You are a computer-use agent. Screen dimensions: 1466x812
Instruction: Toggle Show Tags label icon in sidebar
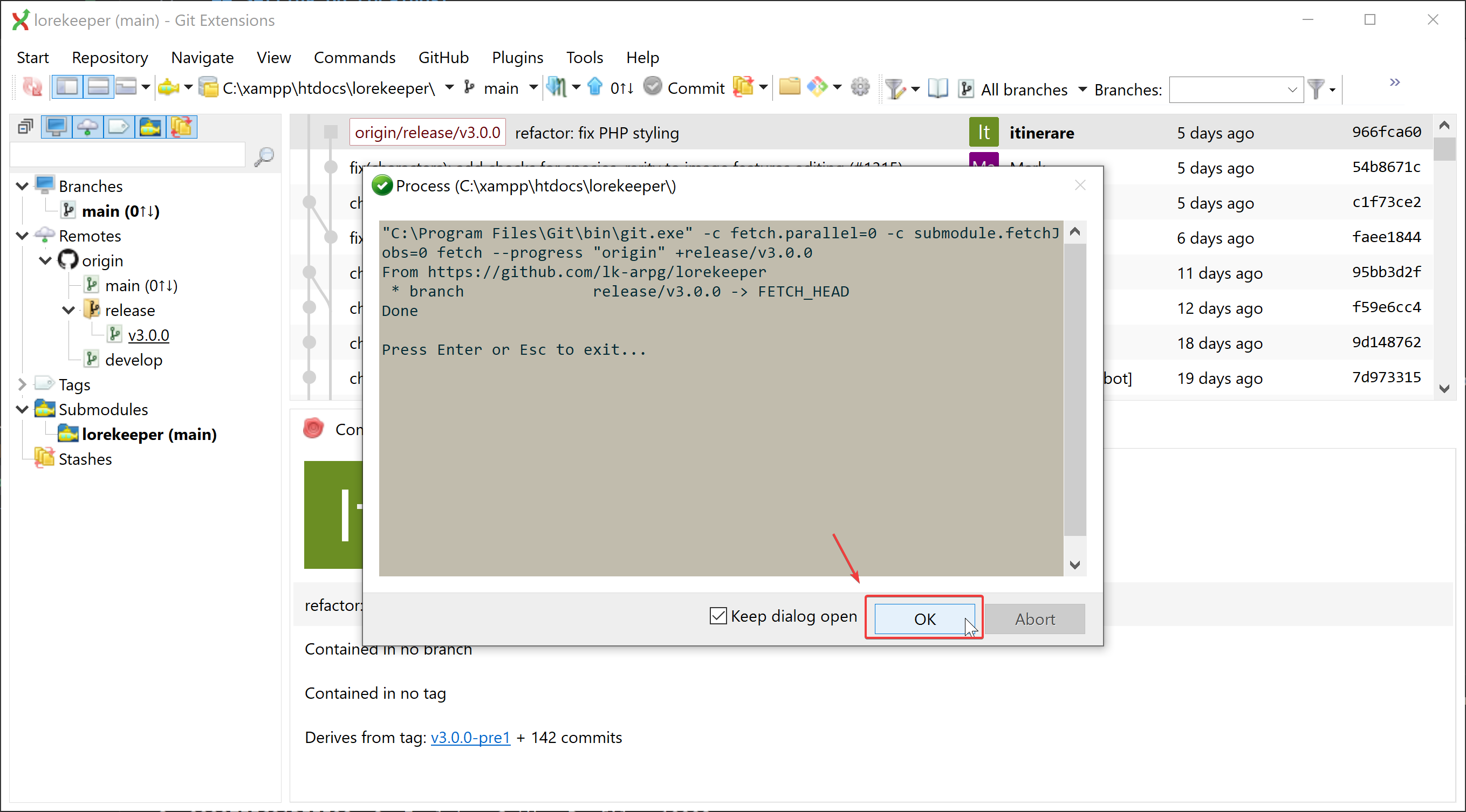tap(118, 127)
